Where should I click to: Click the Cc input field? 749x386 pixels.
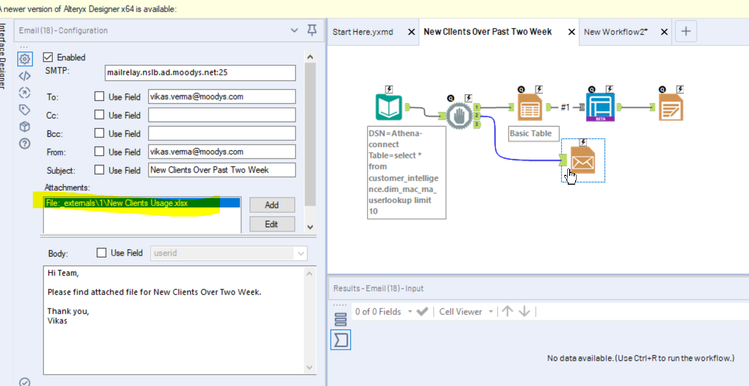point(222,115)
